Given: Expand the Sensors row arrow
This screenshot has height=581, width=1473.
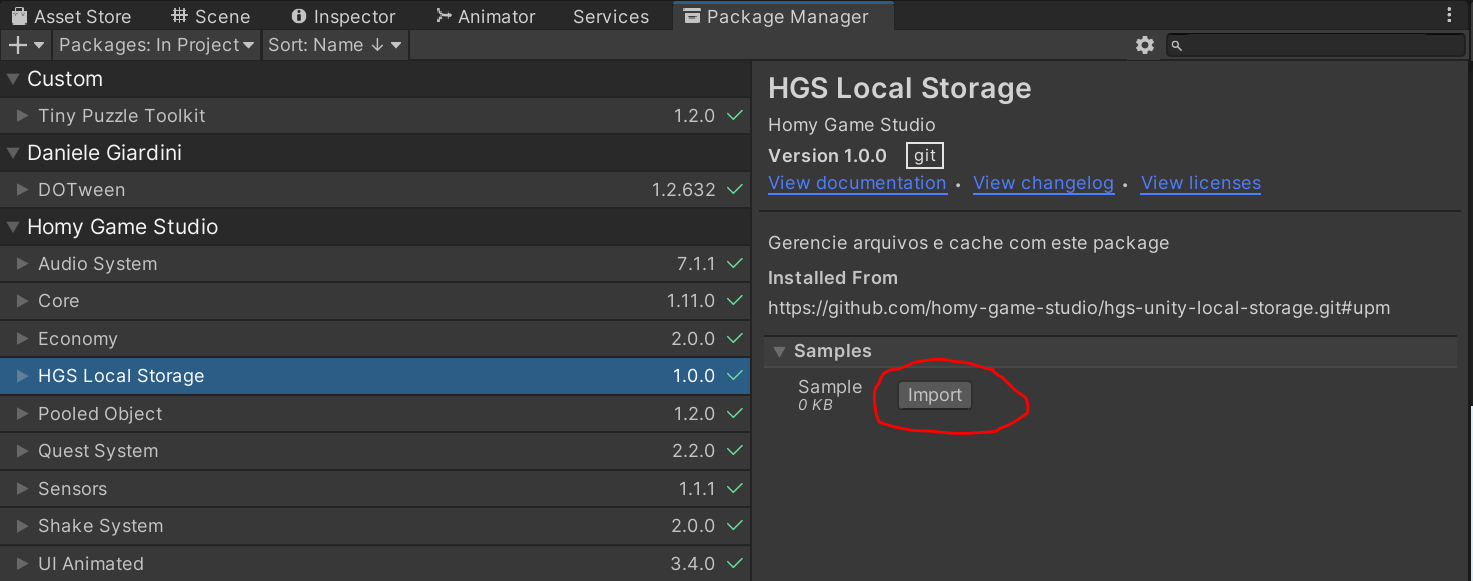Looking at the screenshot, I should point(23,489).
